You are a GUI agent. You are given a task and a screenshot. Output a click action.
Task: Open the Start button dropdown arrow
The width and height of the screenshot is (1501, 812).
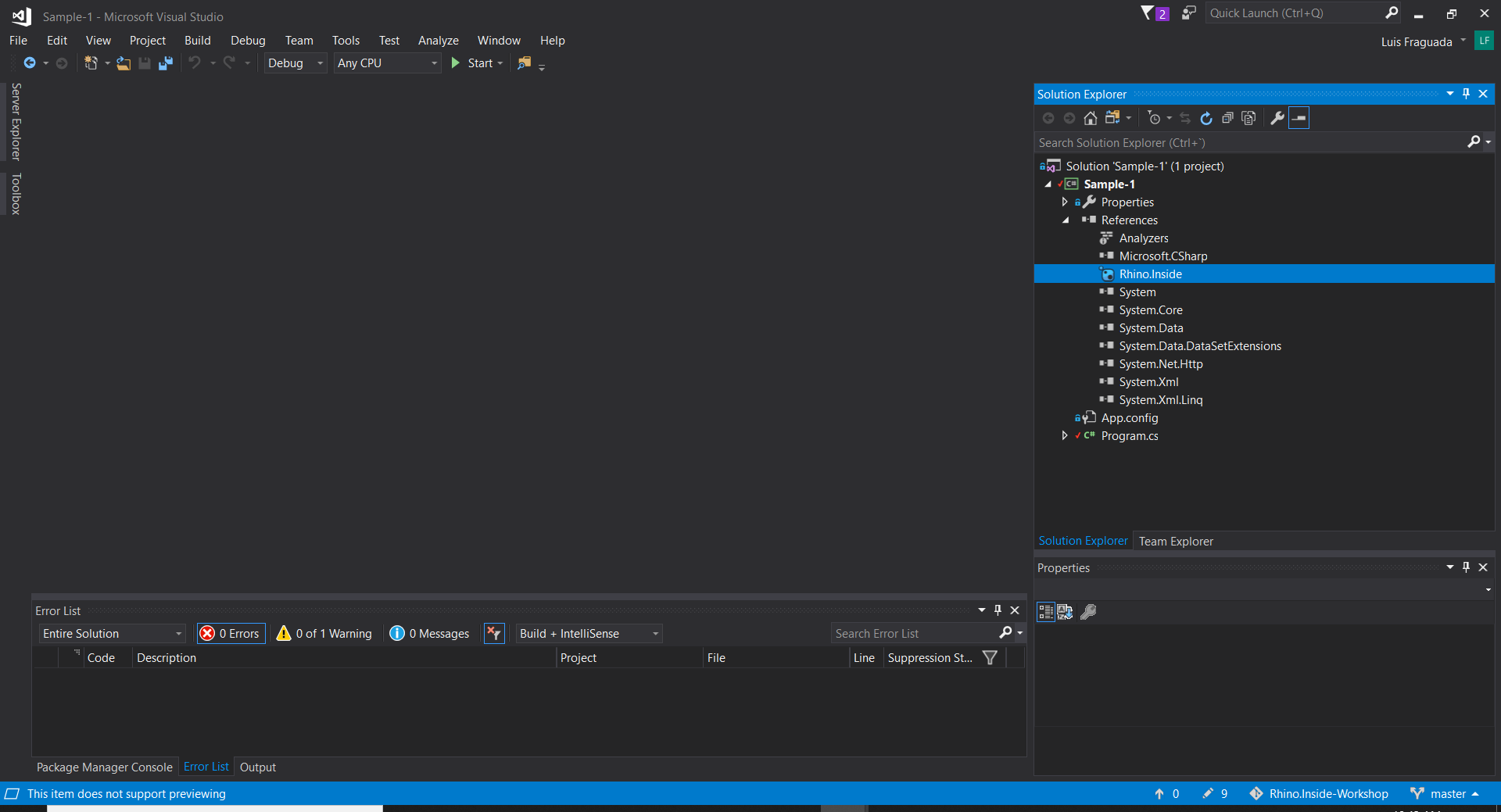pos(500,63)
